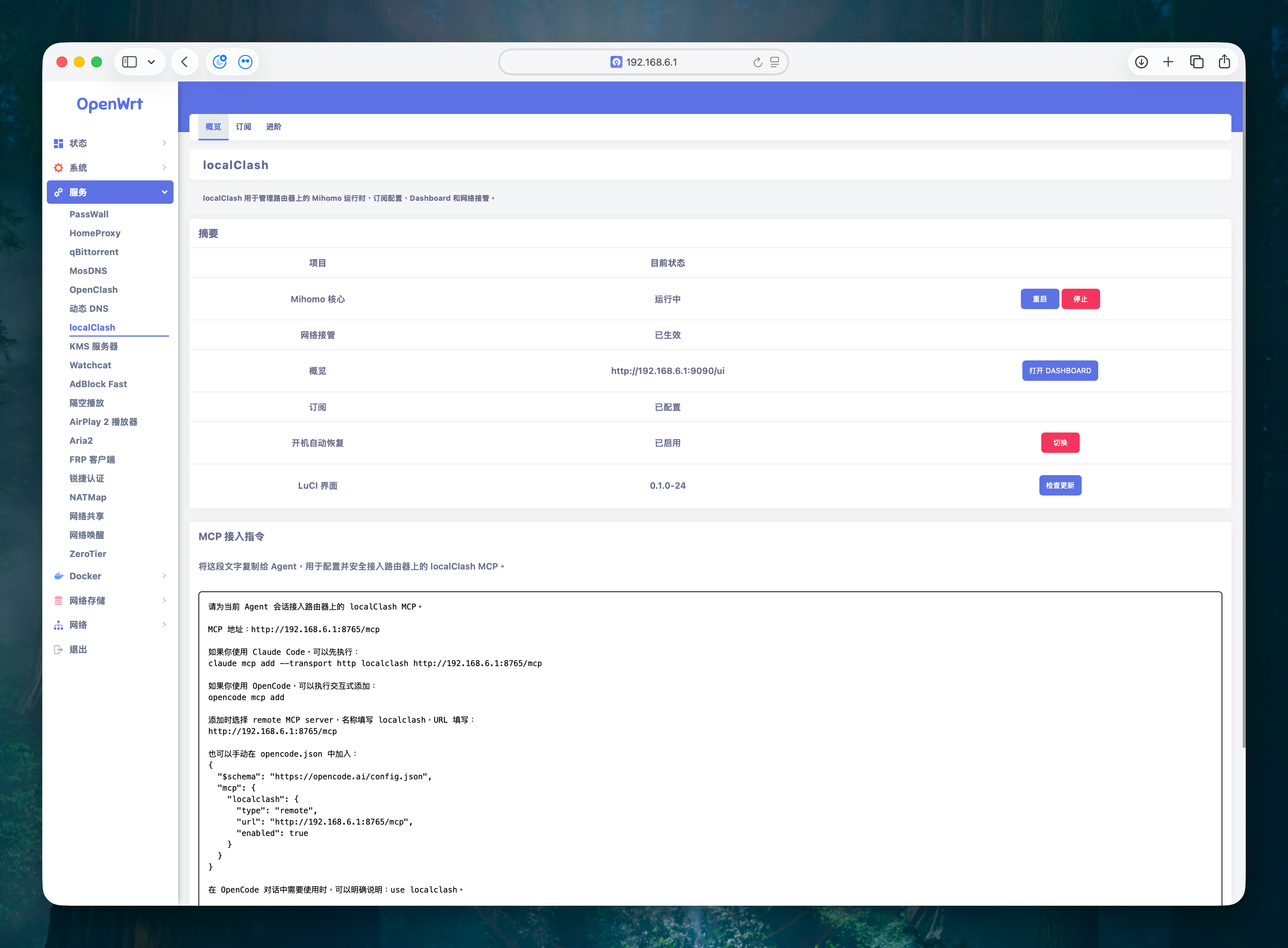The image size is (1288, 948).
Task: Open the HomeProxy service page
Action: pos(95,233)
